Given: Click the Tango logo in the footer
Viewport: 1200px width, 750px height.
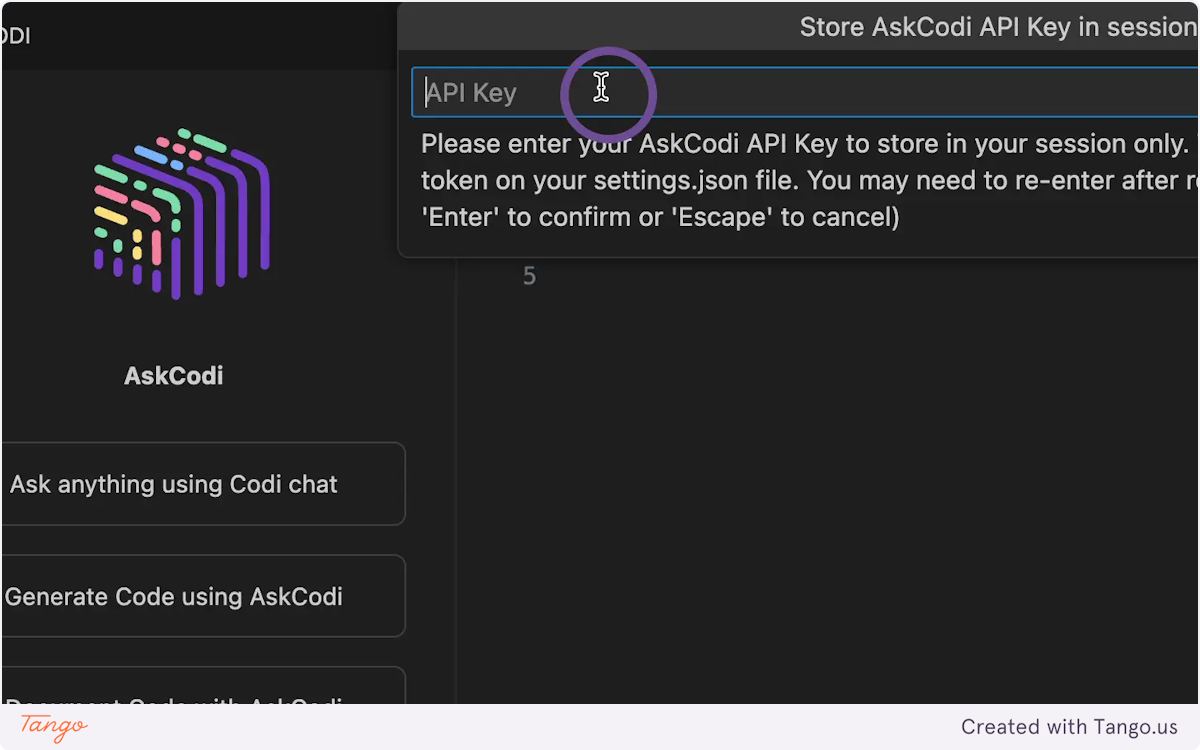Looking at the screenshot, I should [x=54, y=727].
